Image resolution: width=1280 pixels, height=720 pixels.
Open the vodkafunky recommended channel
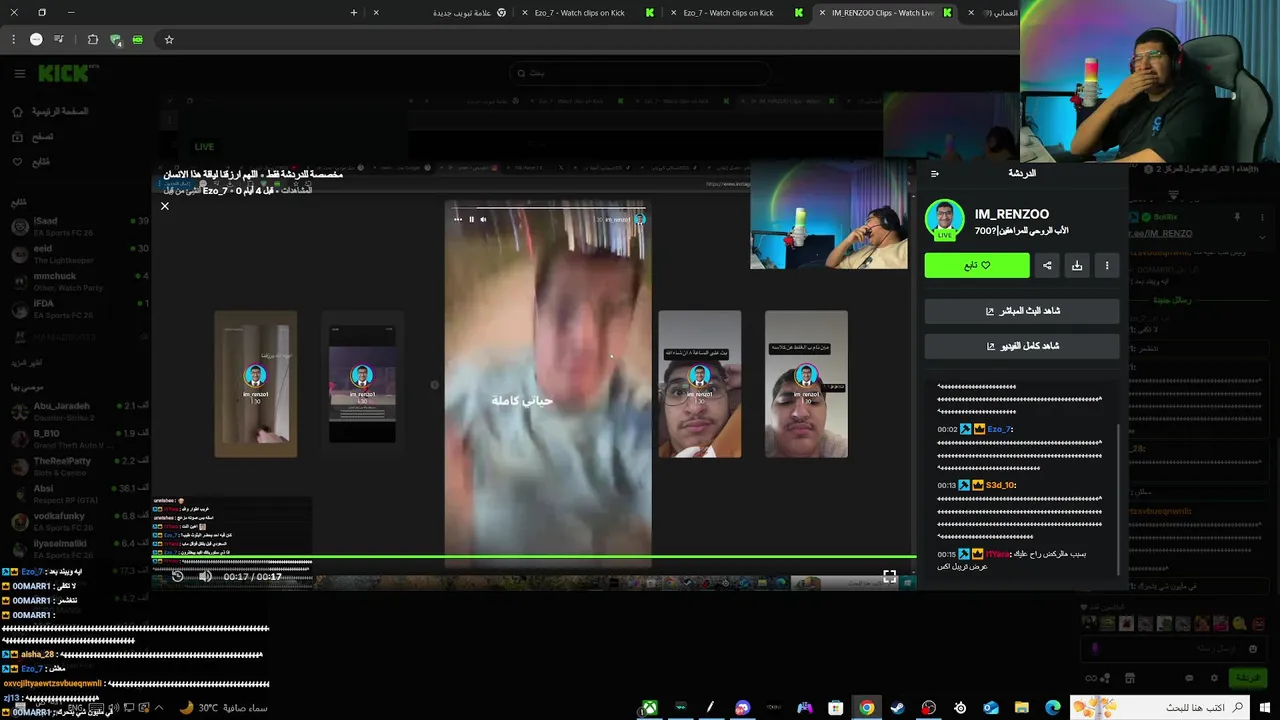(78, 521)
